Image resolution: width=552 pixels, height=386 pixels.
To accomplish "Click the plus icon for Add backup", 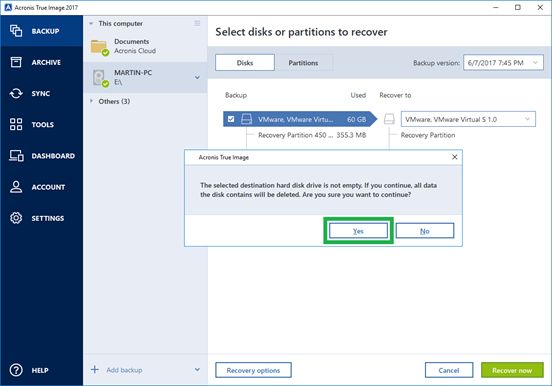I will click(95, 369).
